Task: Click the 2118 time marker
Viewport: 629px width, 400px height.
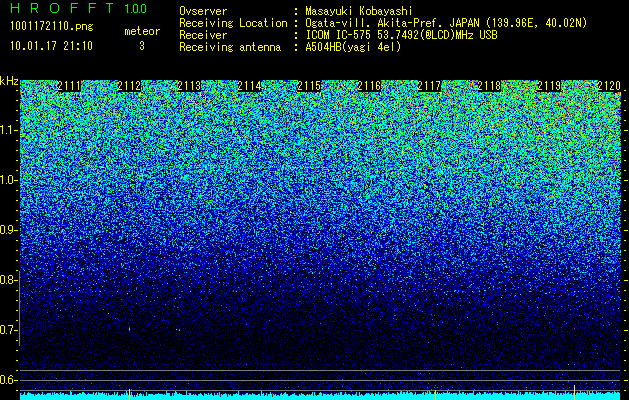Action: (x=489, y=86)
